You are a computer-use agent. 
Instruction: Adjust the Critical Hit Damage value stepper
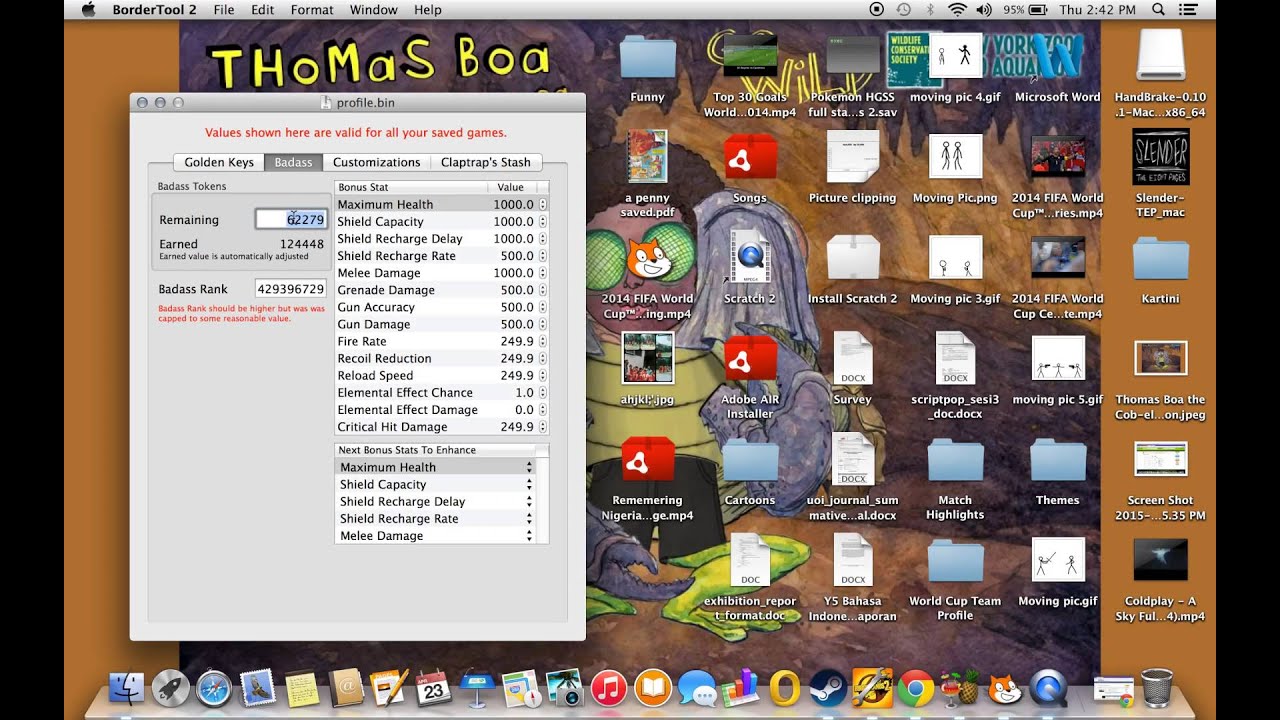tap(542, 427)
